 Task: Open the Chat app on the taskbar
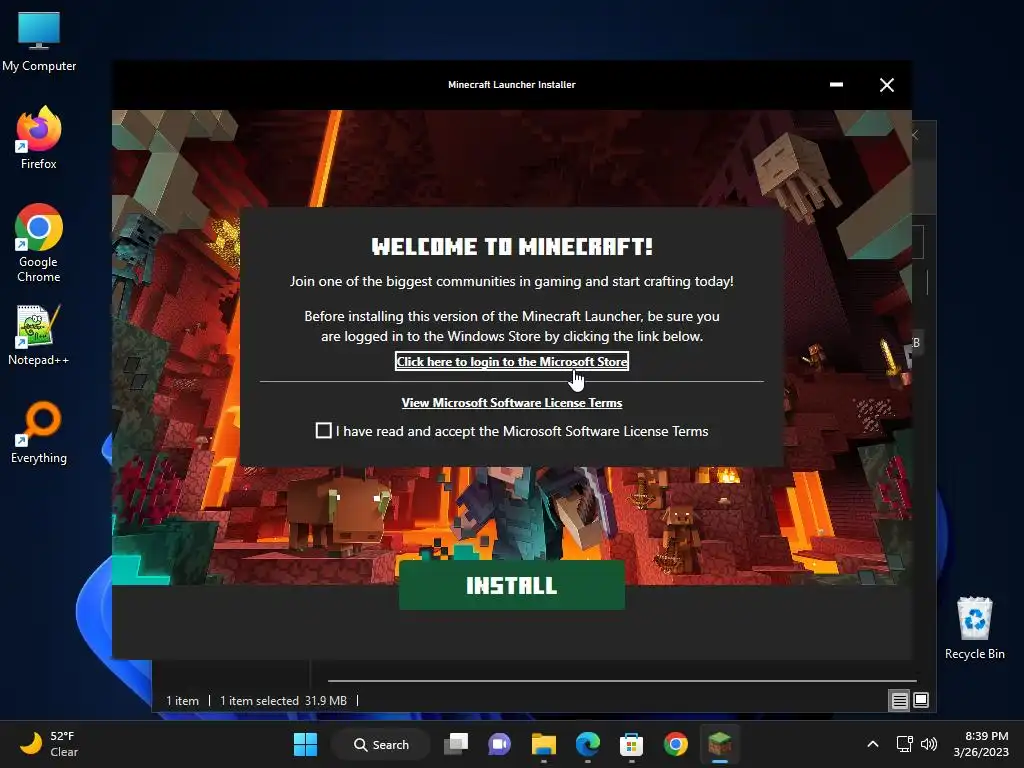coord(500,744)
